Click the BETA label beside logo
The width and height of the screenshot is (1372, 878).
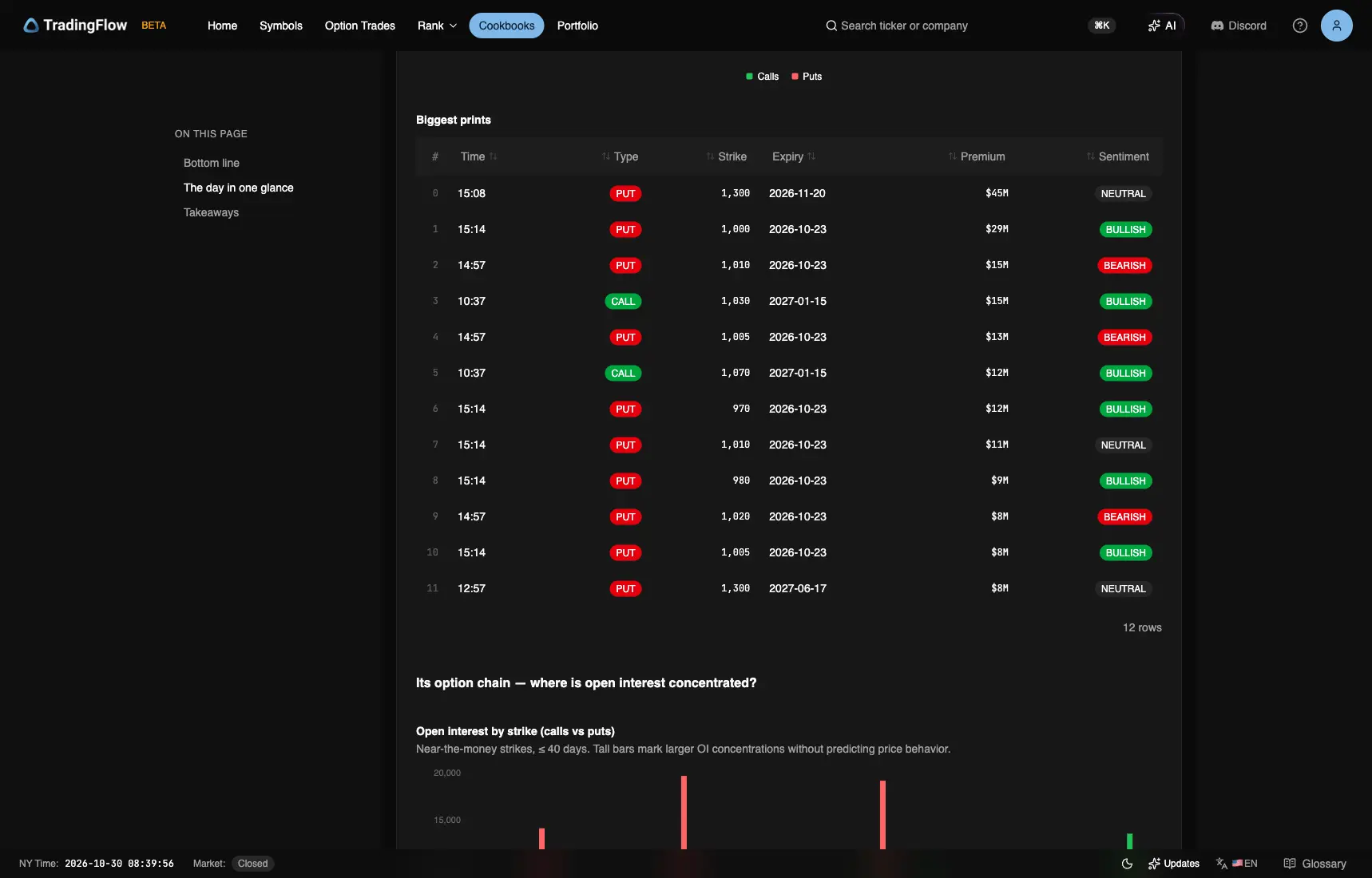(154, 26)
